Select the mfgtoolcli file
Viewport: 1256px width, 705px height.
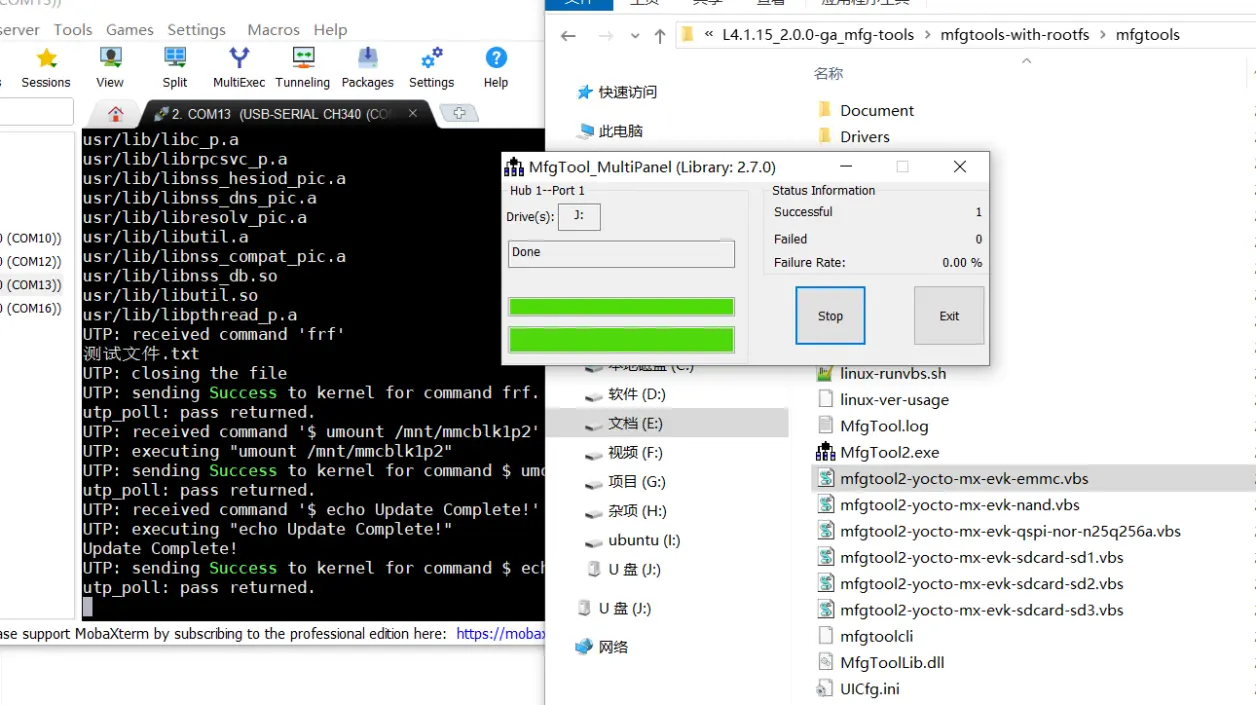(876, 636)
